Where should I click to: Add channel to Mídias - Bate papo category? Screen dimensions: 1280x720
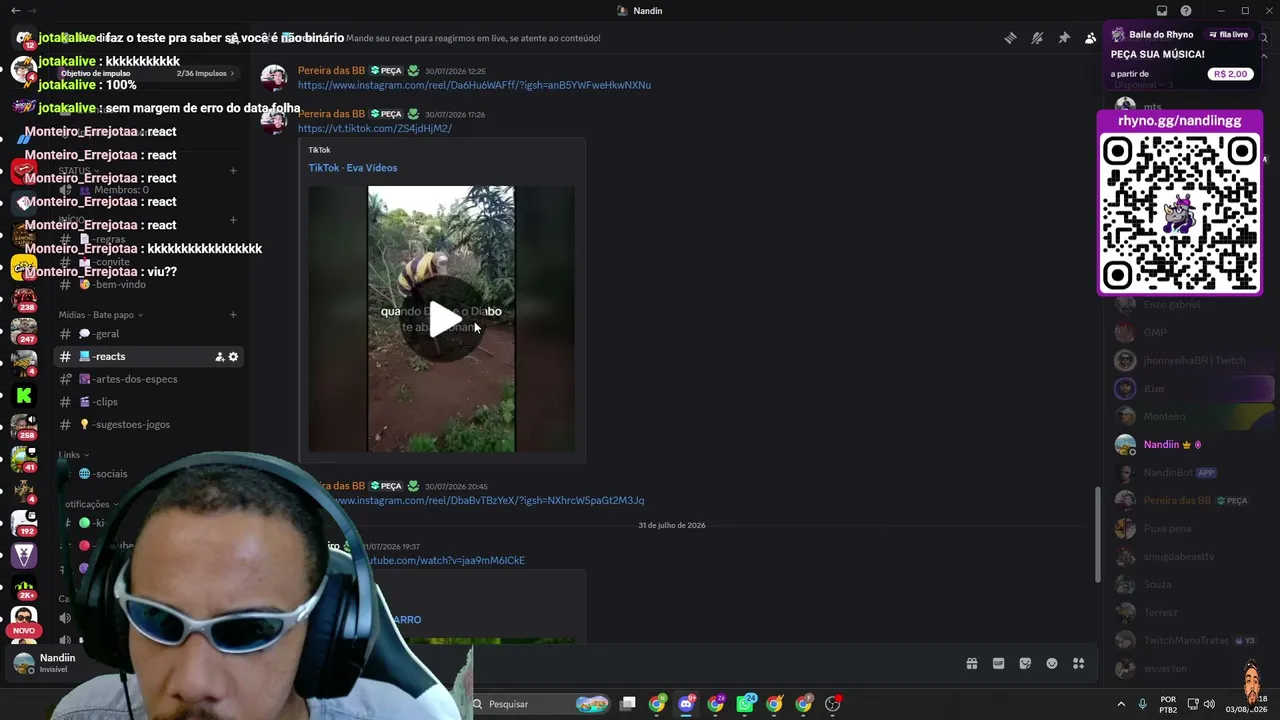click(x=233, y=315)
